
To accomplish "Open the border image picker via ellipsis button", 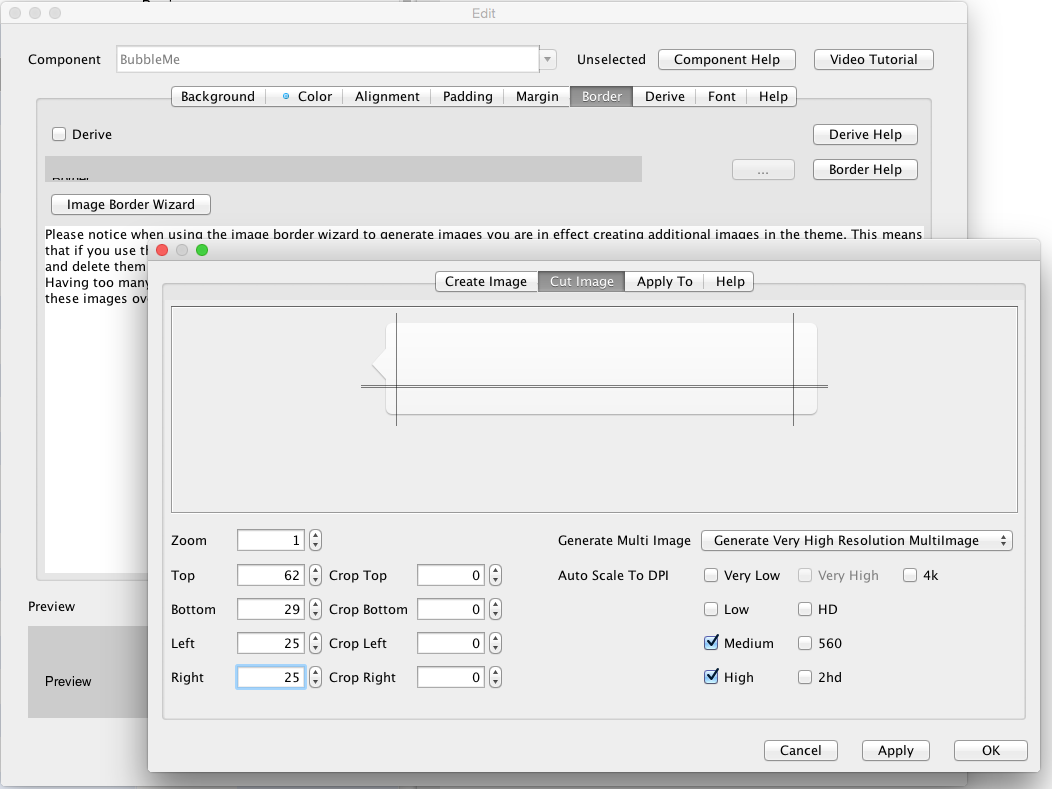I will click(x=763, y=169).
